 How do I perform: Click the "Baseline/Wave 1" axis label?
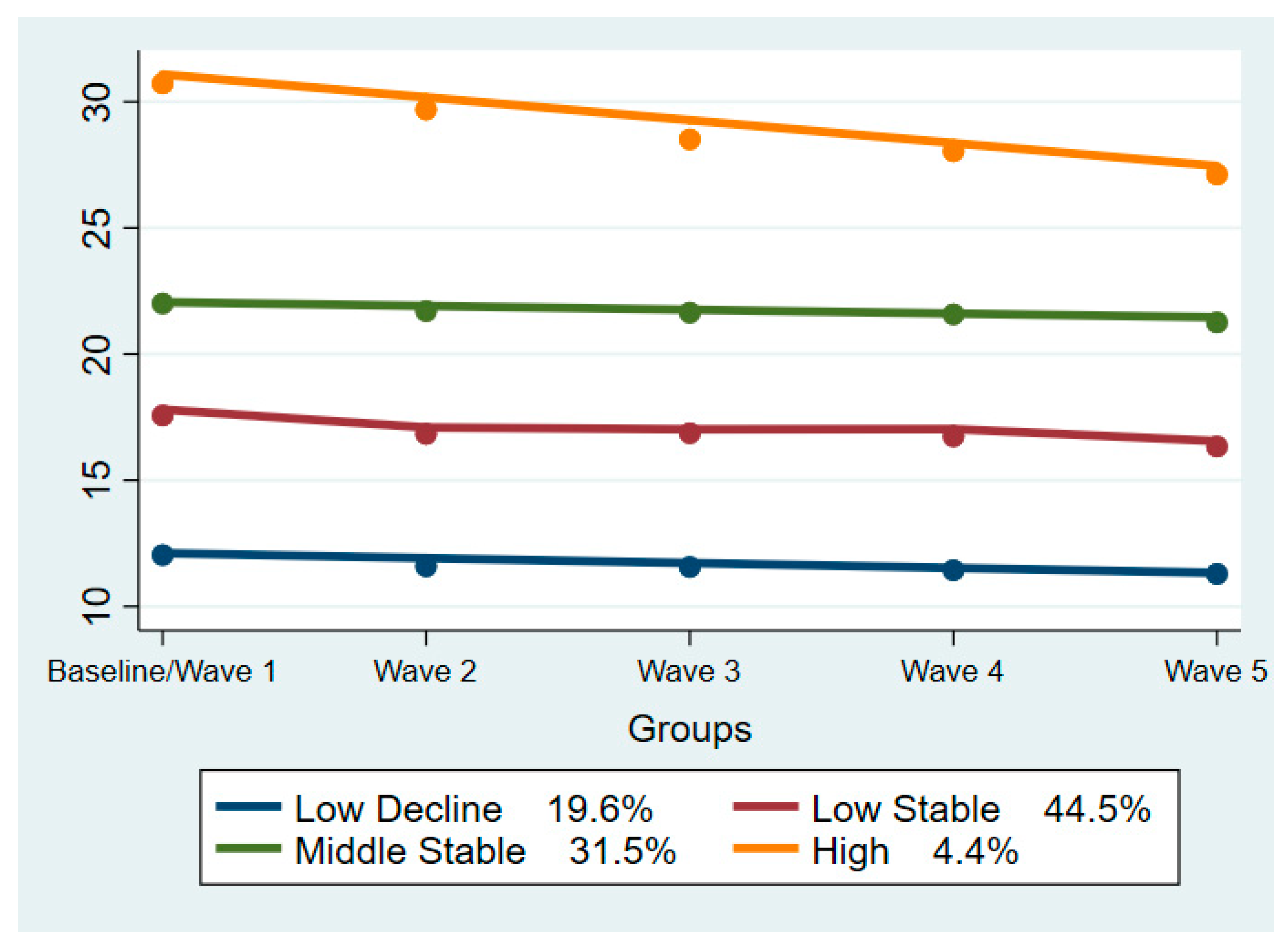pos(162,671)
